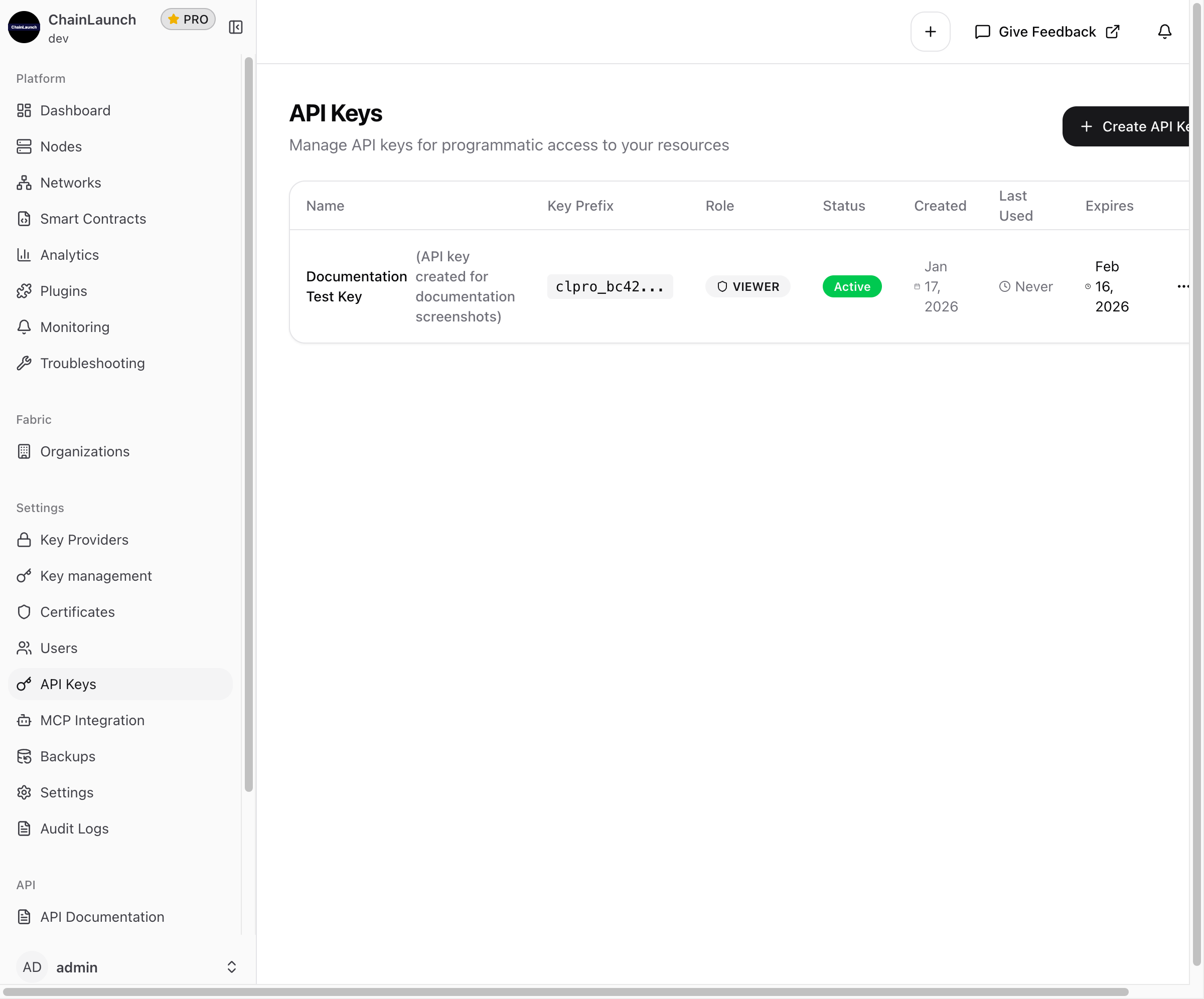Open the Certificates shield icon

24,611
